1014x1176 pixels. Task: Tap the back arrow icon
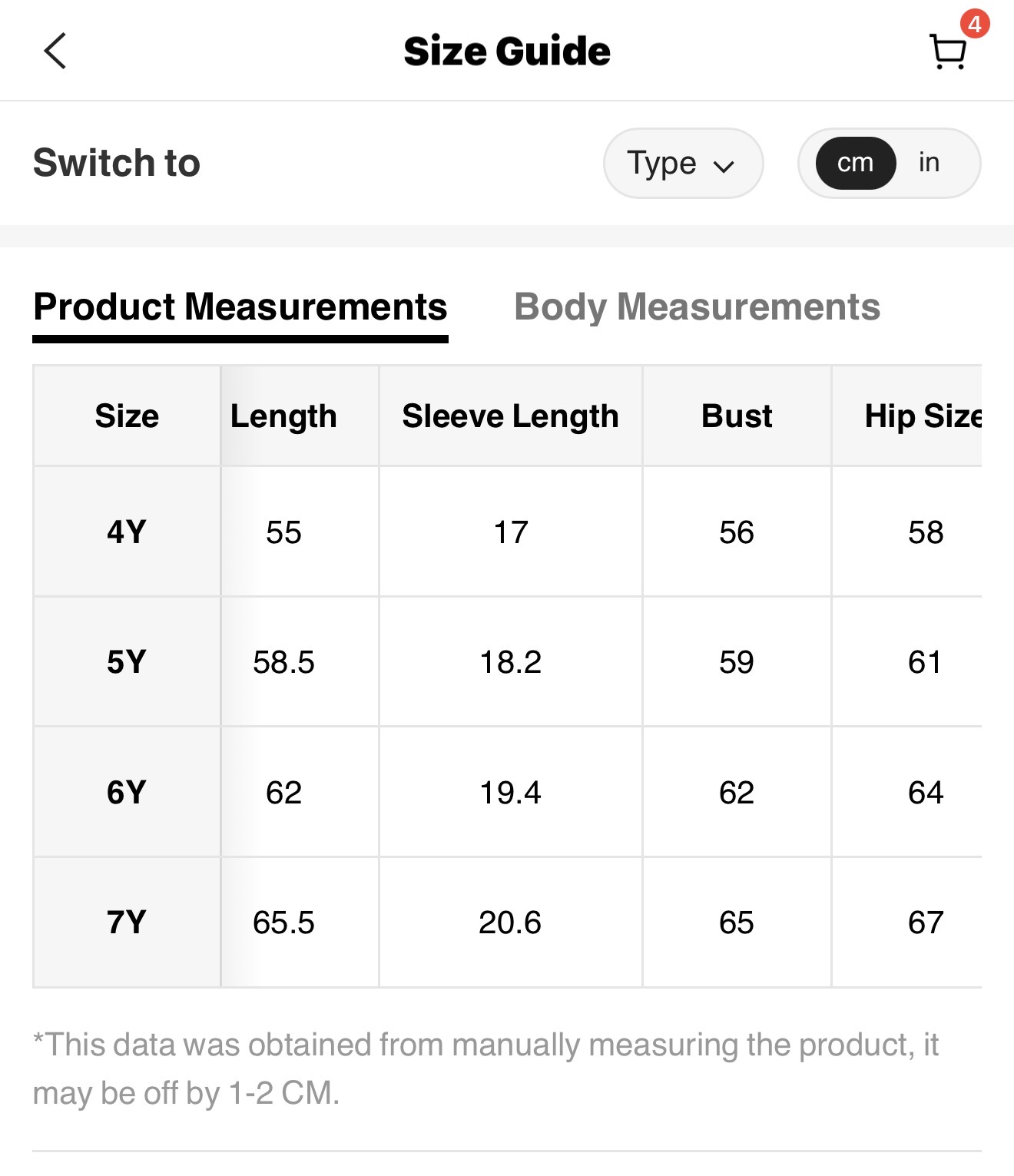pyautogui.click(x=55, y=51)
